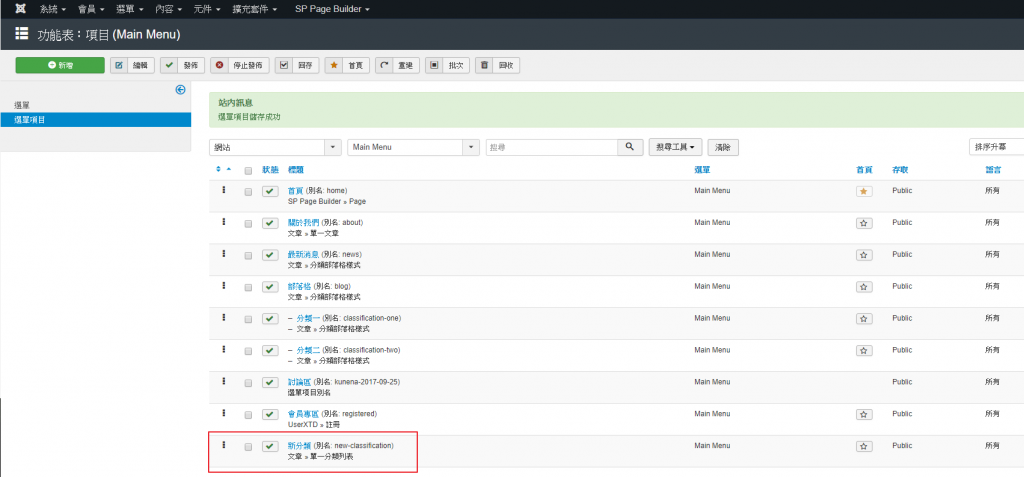Click the search magnifier button
1024x477 pixels.
[629, 147]
